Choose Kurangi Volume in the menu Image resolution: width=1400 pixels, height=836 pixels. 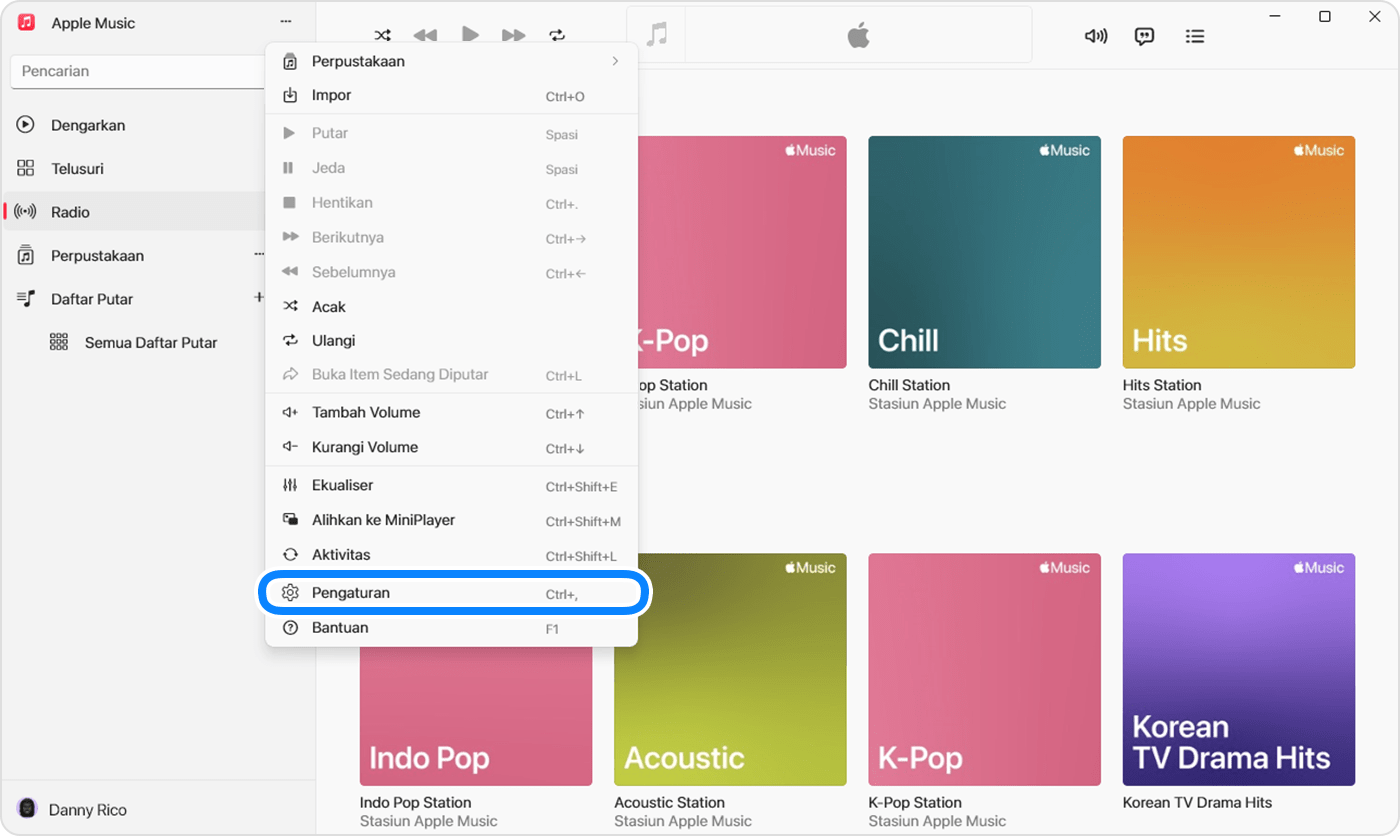pyautogui.click(x=451, y=447)
